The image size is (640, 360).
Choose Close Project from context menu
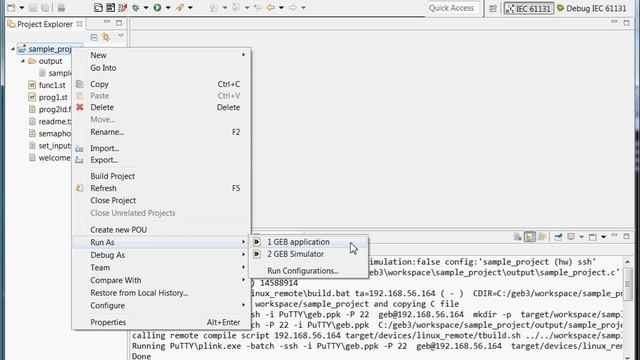[x=162, y=200]
